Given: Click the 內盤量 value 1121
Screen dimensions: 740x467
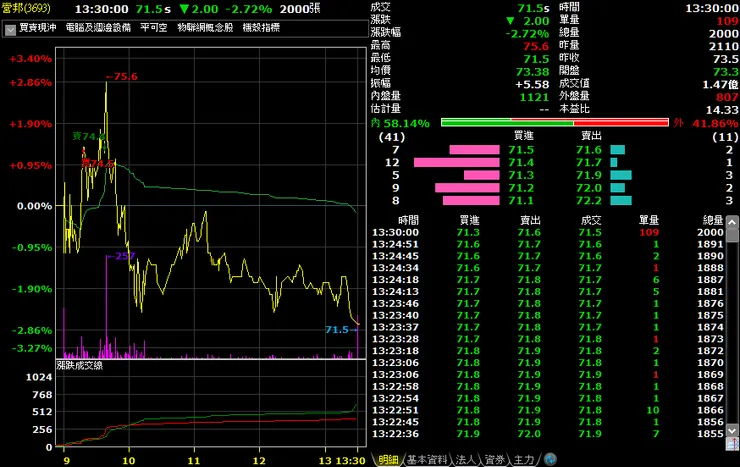Looking at the screenshot, I should [534, 97].
